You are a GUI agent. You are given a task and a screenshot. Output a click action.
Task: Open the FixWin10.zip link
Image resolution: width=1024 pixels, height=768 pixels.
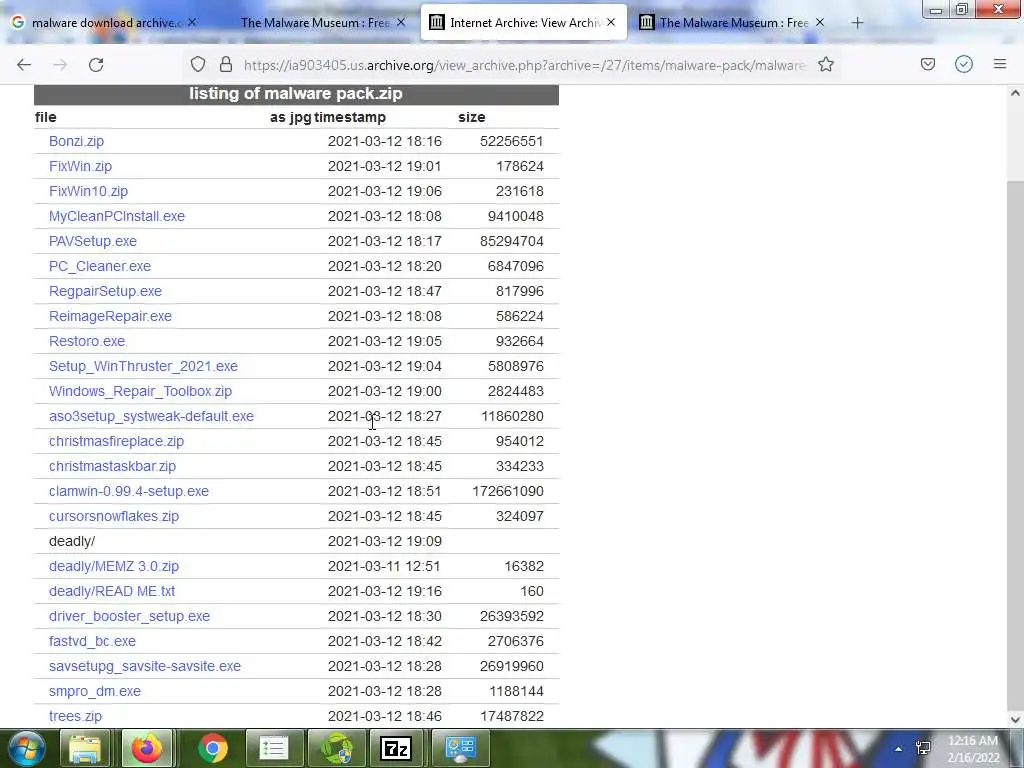coord(88,191)
